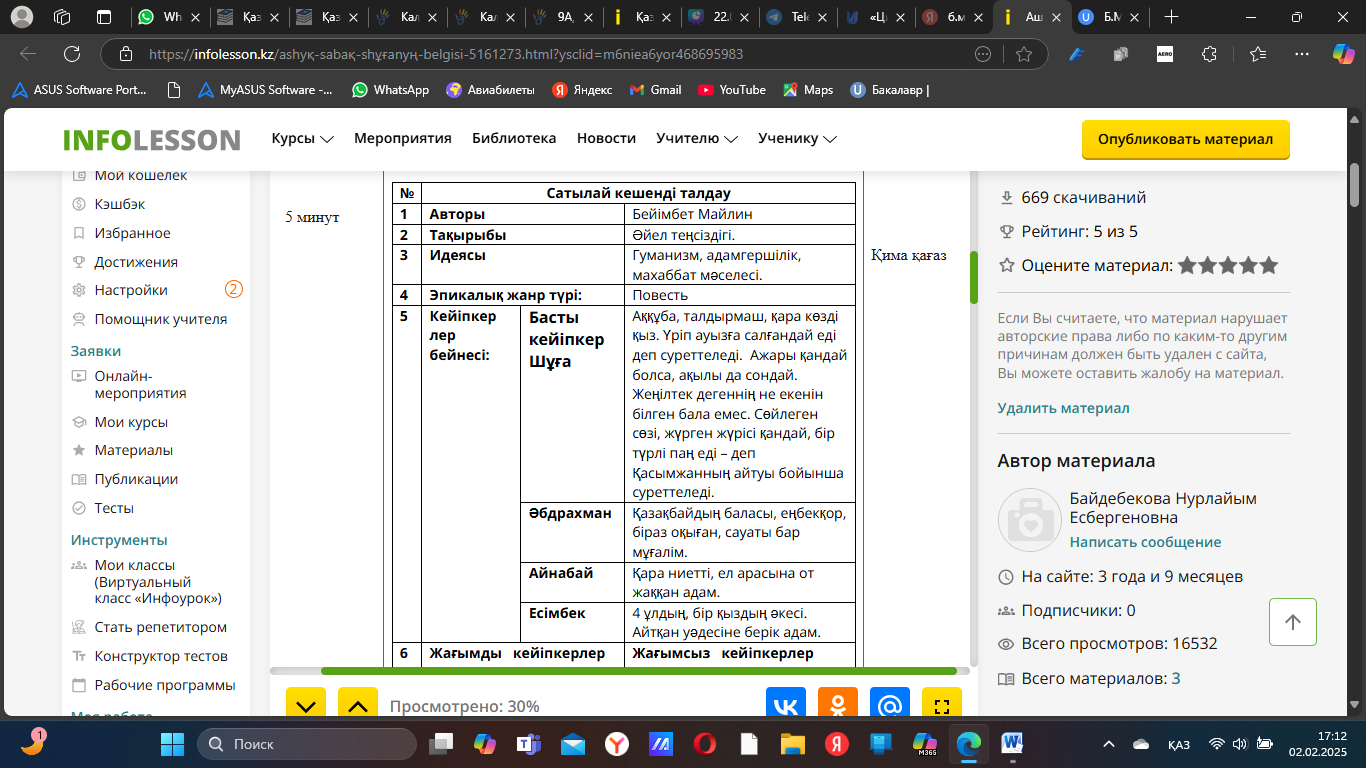Viewport: 1366px width, 768px height.
Task: Click the Удалить материал link
Action: [1063, 408]
